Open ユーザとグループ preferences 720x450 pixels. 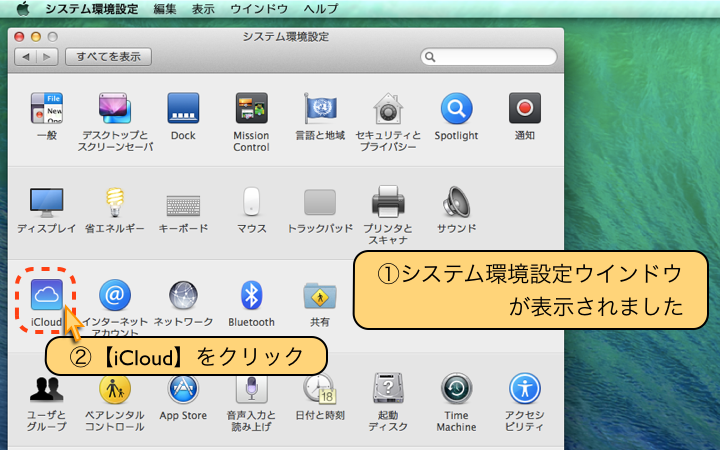click(46, 389)
